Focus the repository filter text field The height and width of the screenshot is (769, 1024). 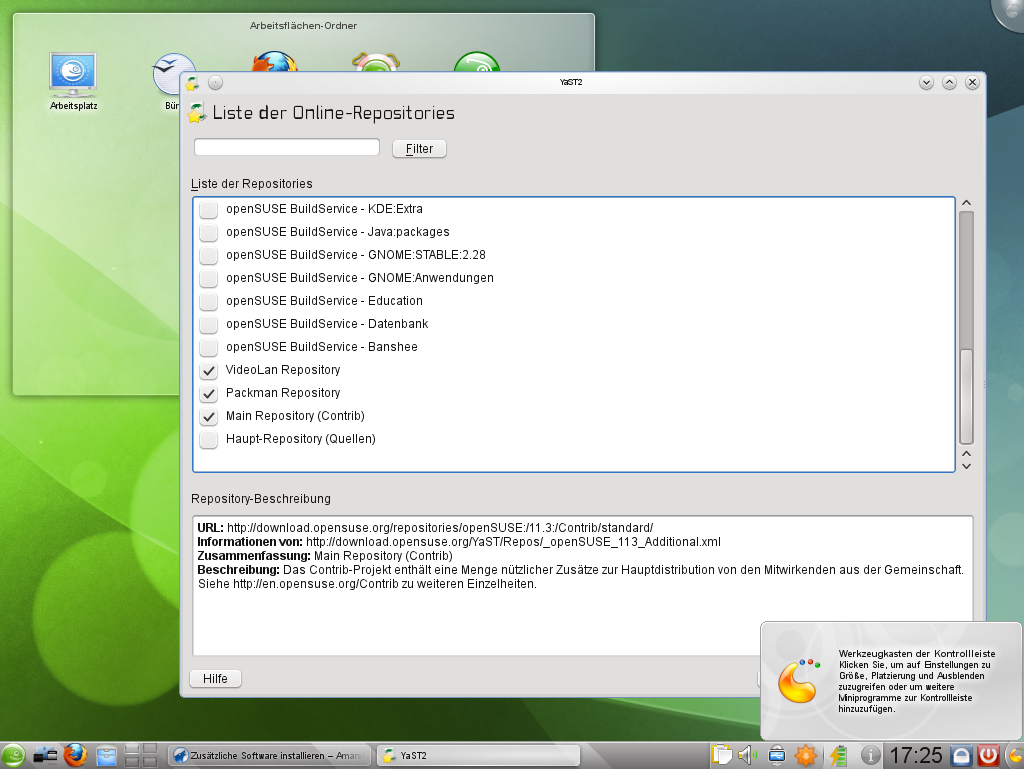(287, 148)
